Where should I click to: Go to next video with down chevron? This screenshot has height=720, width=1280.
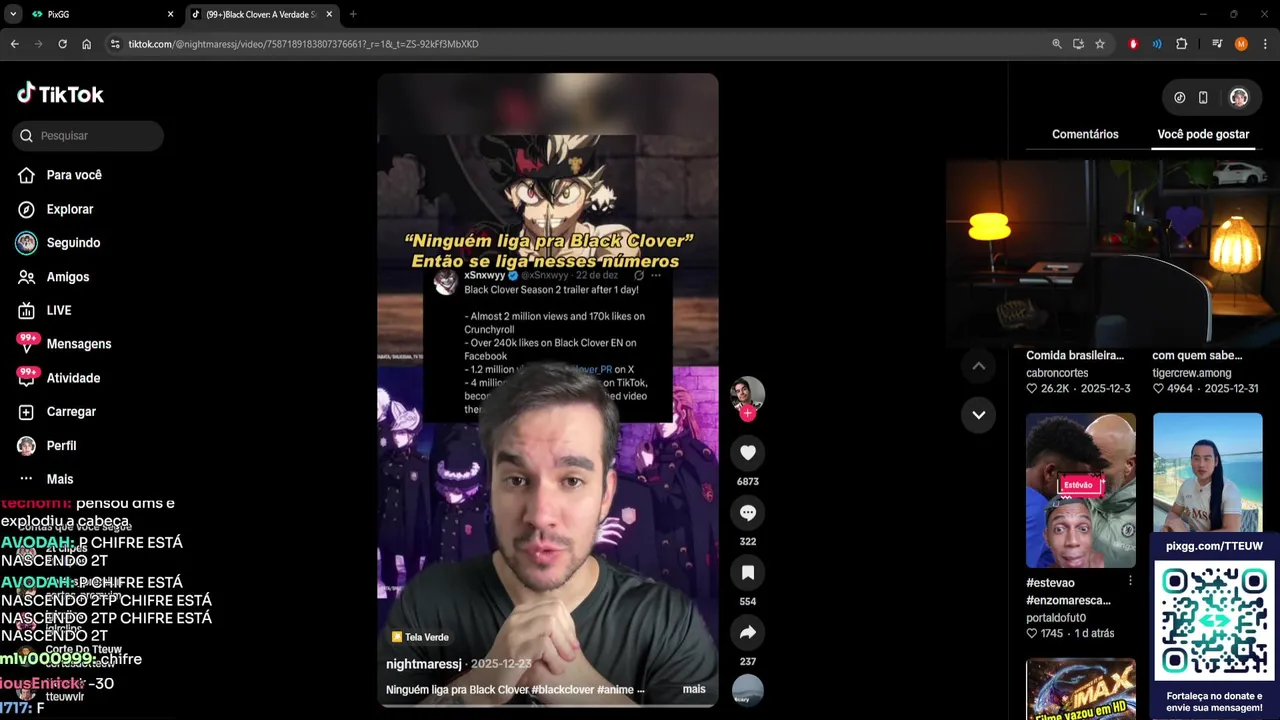[x=978, y=414]
